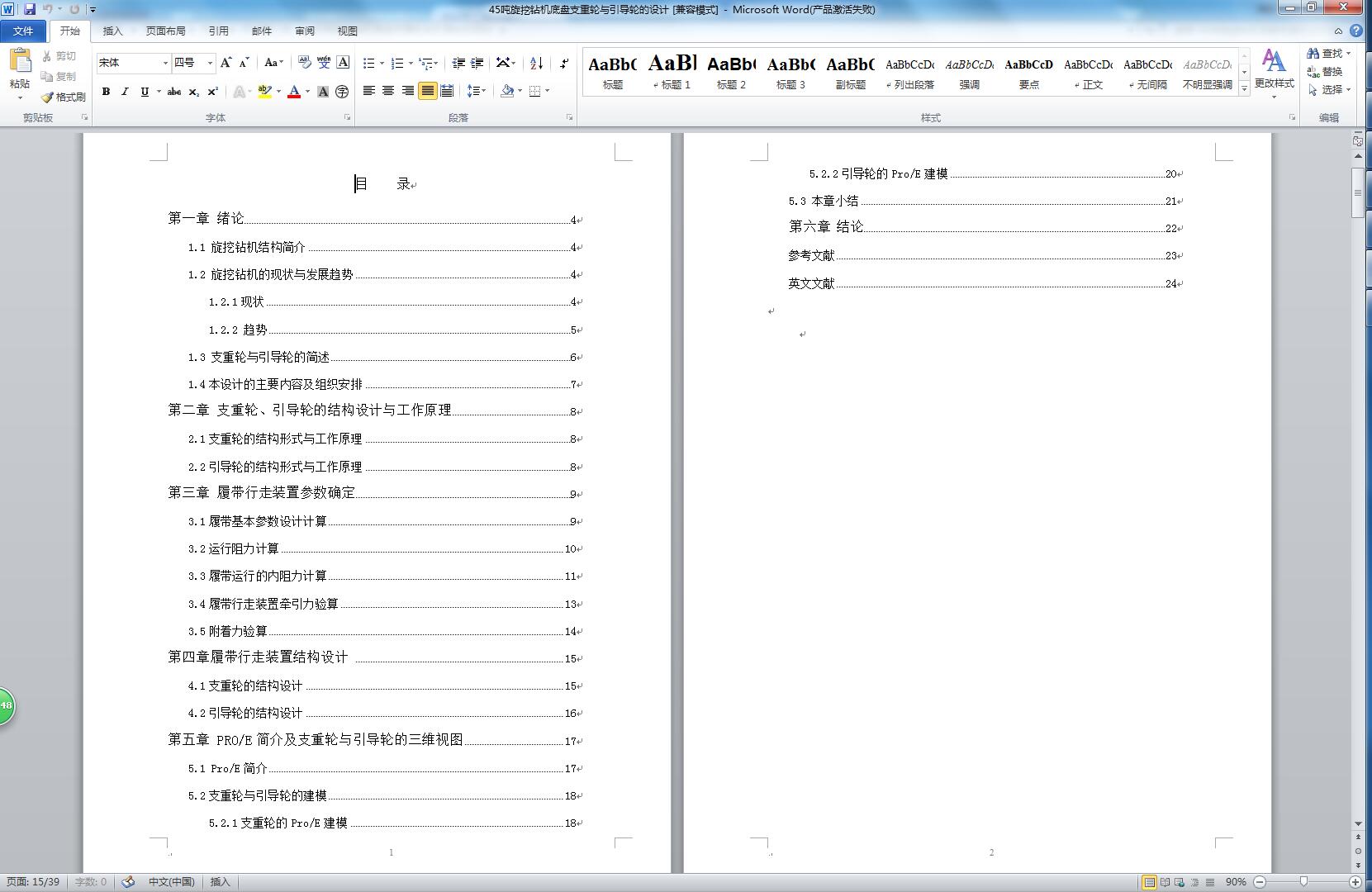Open the Bullets list dropdown
This screenshot has height=892, width=1372.
382,63
